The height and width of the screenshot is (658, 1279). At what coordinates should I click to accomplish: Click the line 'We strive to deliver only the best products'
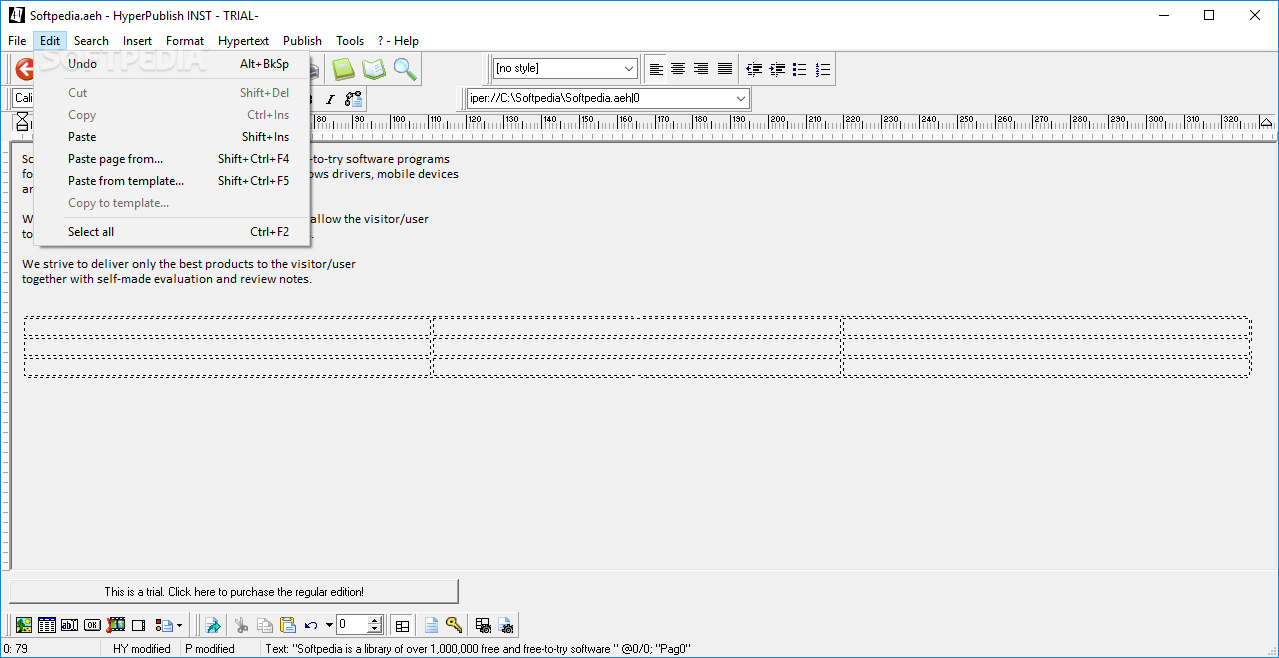(x=189, y=264)
